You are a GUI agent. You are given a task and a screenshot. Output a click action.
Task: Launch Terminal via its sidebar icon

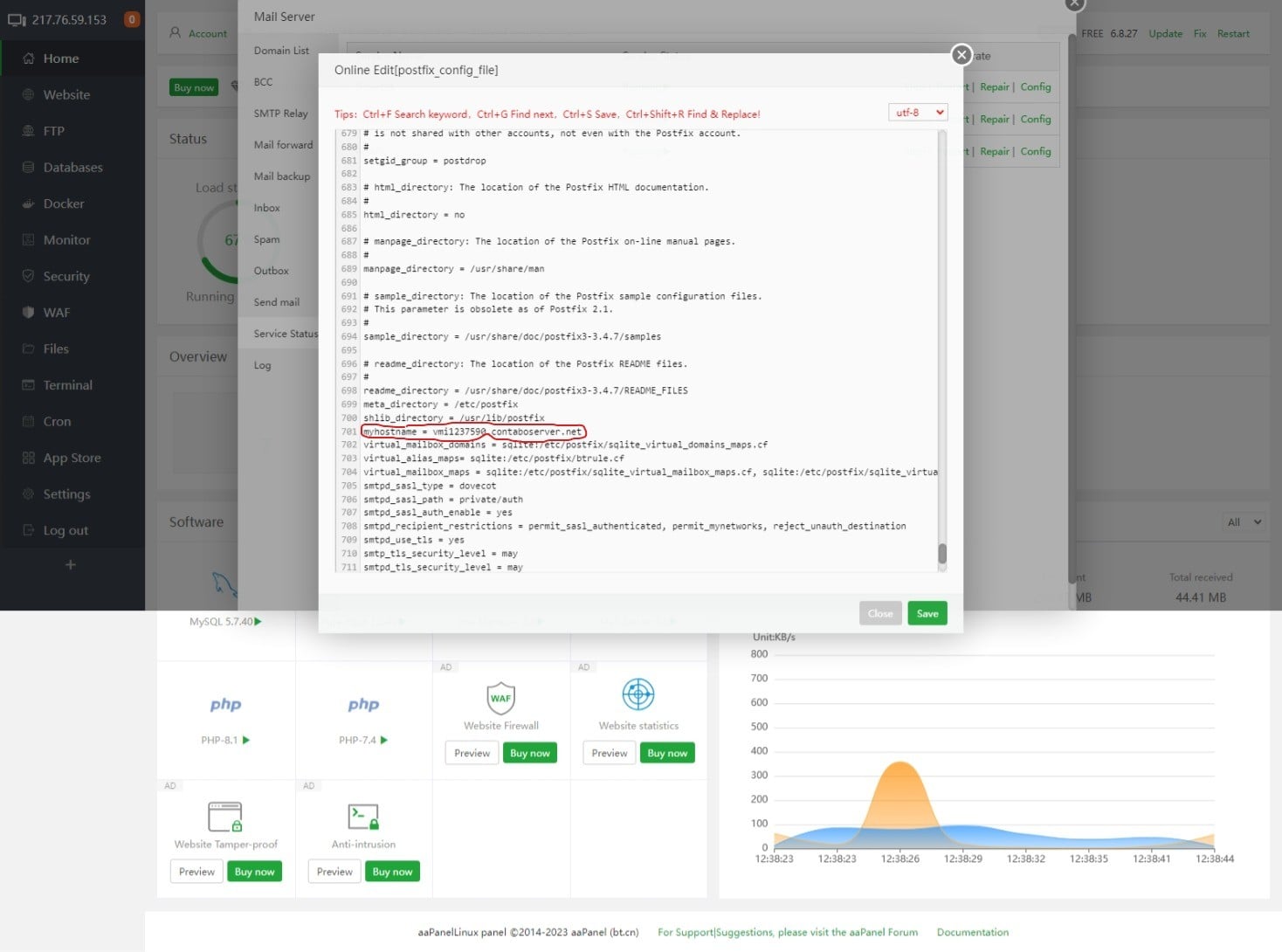point(28,385)
